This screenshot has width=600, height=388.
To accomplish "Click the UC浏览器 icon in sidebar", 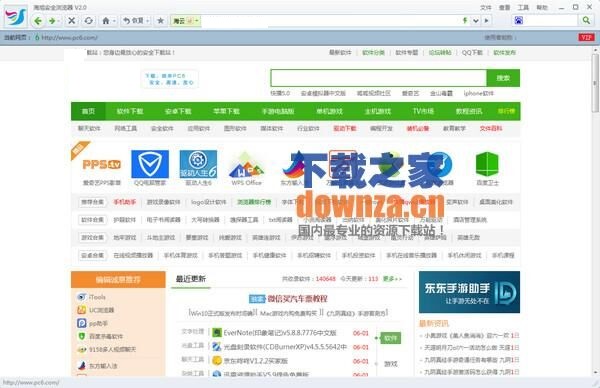I will point(81,310).
